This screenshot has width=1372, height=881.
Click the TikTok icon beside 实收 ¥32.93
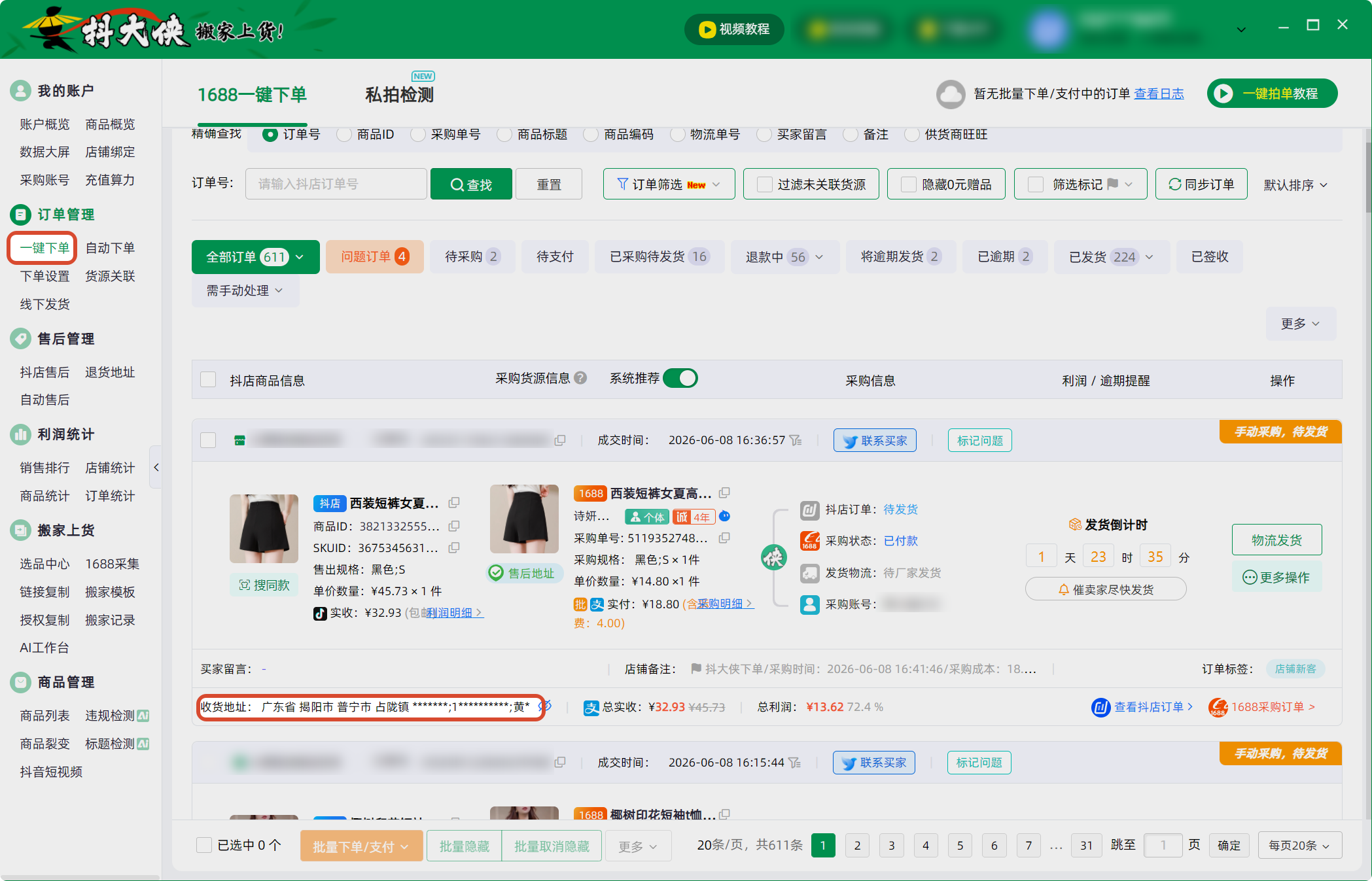pos(320,613)
